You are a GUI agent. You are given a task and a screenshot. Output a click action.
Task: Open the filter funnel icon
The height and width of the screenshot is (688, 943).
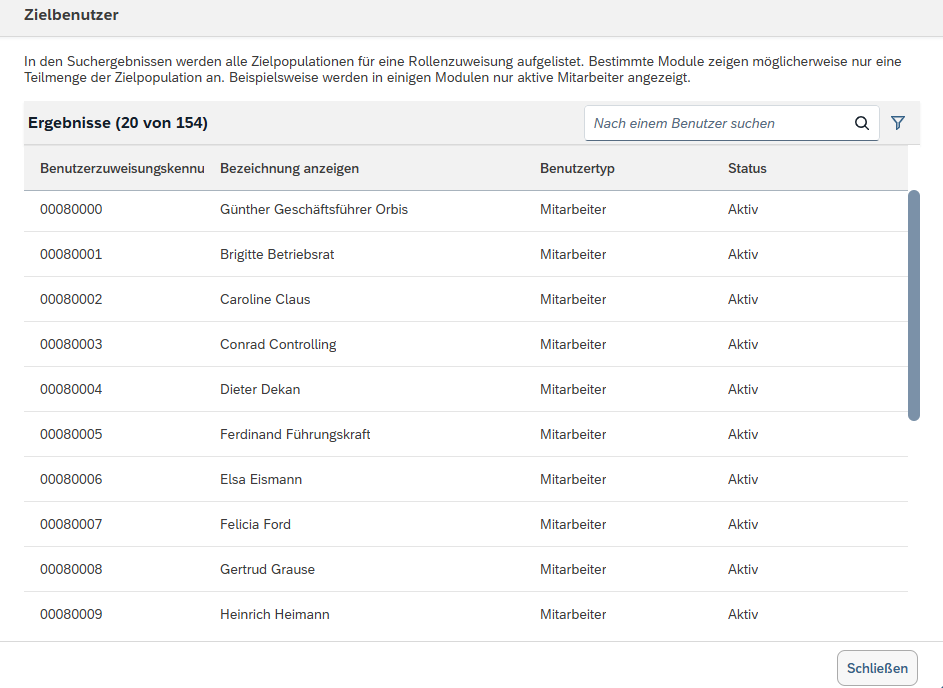point(898,123)
